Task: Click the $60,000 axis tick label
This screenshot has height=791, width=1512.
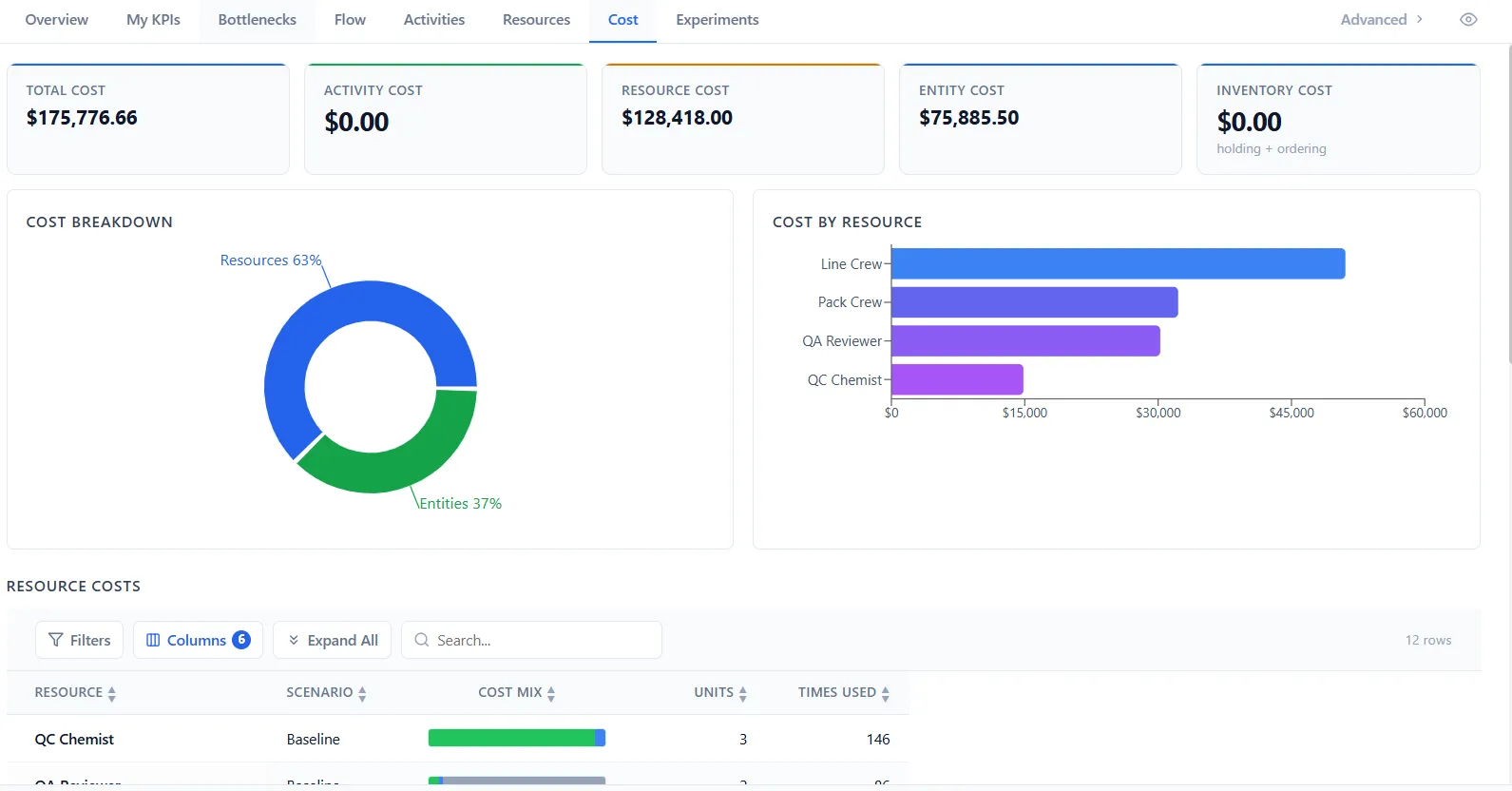Action: pos(1425,413)
